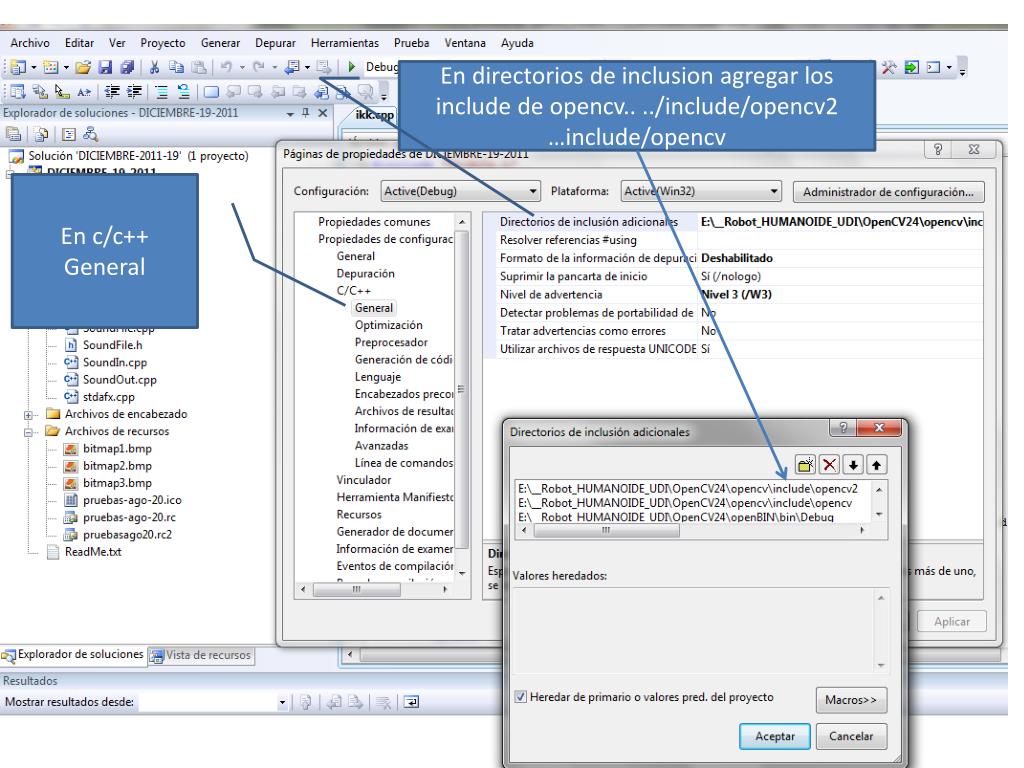Toggle Heredar de primario checkbox
1024x768 pixels.
[520, 696]
